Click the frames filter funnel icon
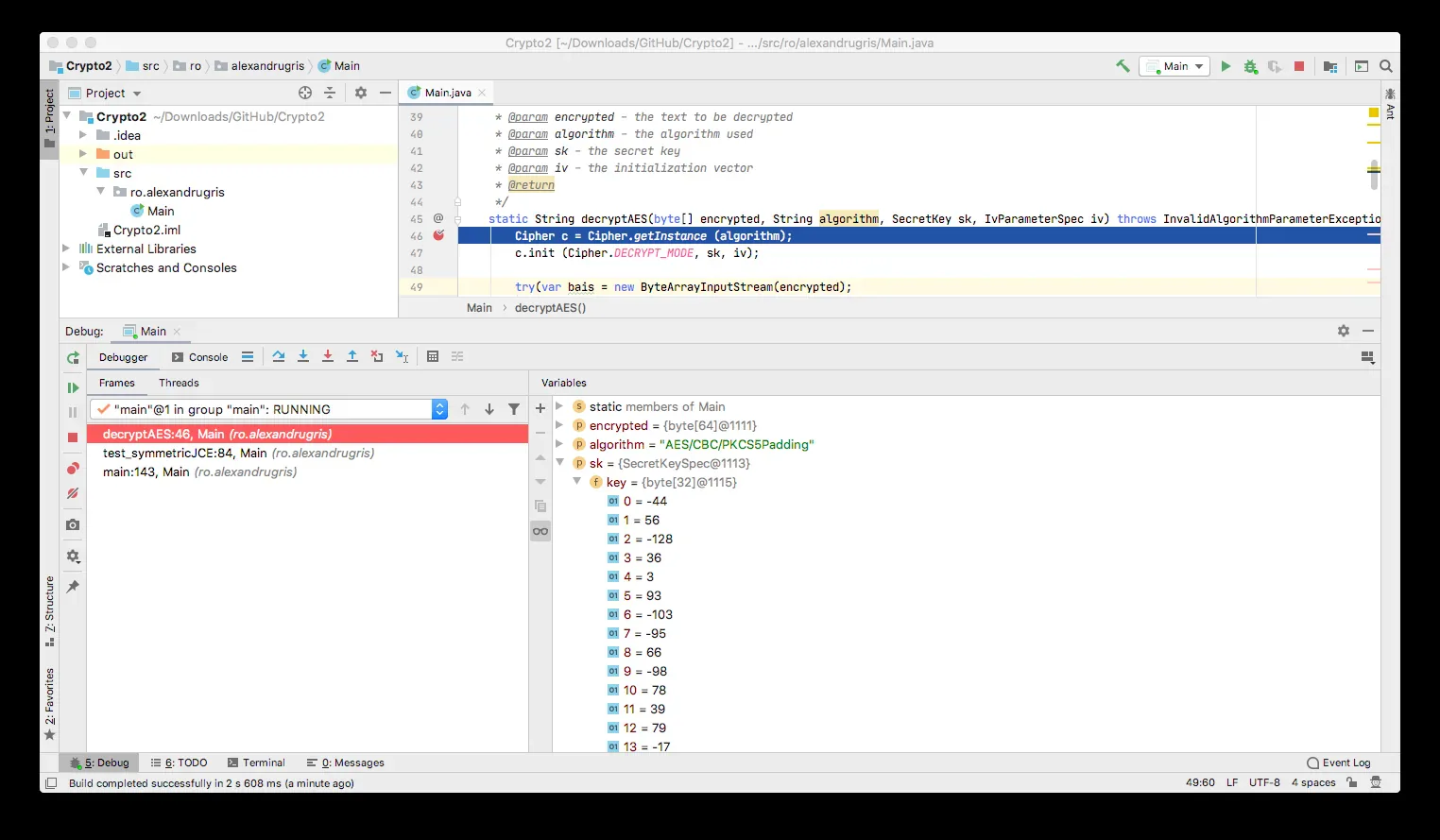The width and height of the screenshot is (1440, 840). pos(514,409)
